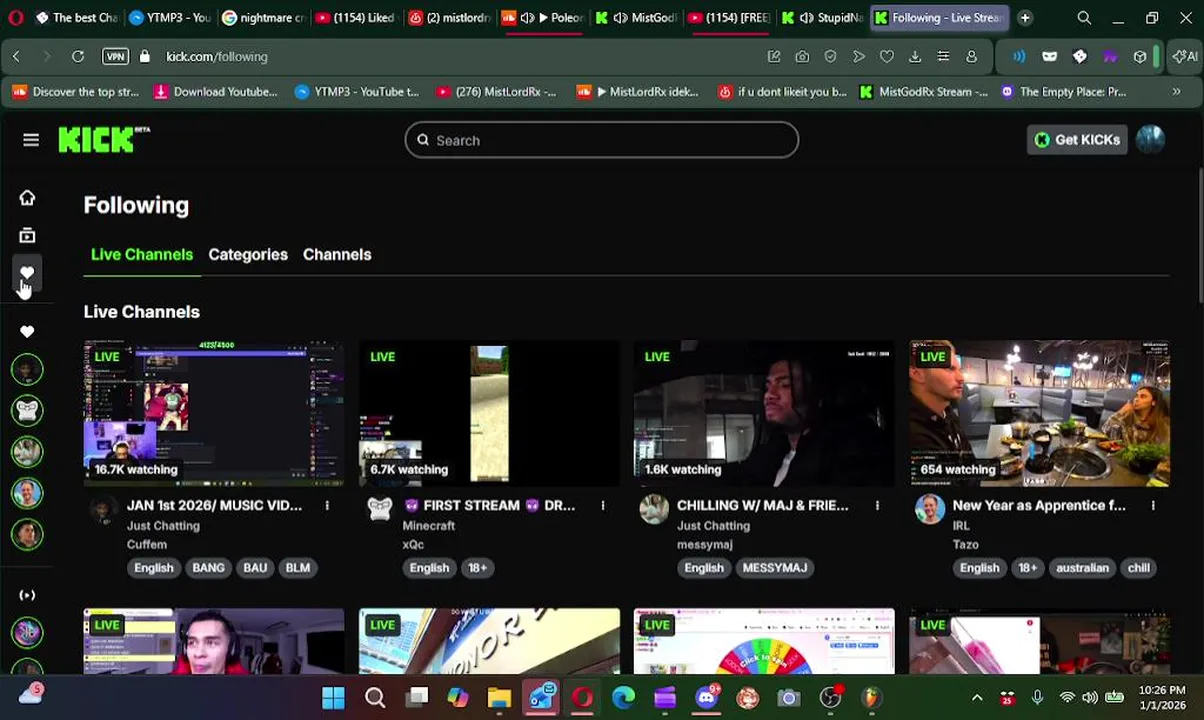Screen dimensions: 1204x720
Task: Go to Home in the Kick sidebar
Action: pos(27,198)
